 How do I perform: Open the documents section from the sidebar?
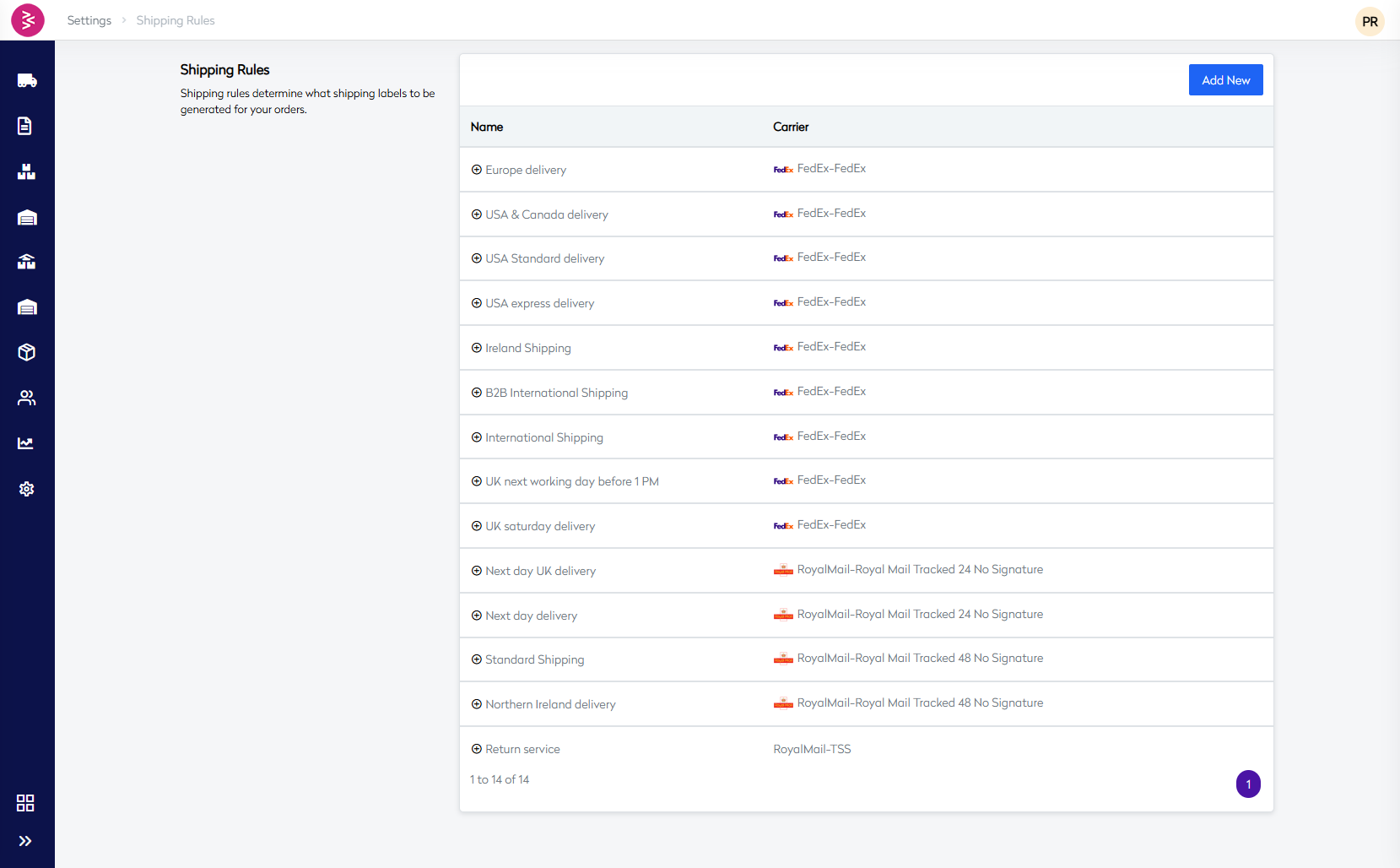pyautogui.click(x=25, y=126)
